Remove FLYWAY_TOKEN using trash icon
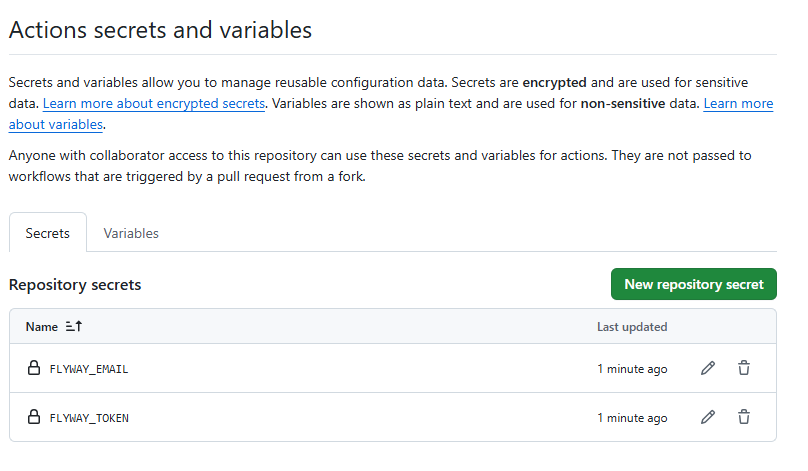Image resolution: width=808 pixels, height=471 pixels. pyautogui.click(x=744, y=417)
